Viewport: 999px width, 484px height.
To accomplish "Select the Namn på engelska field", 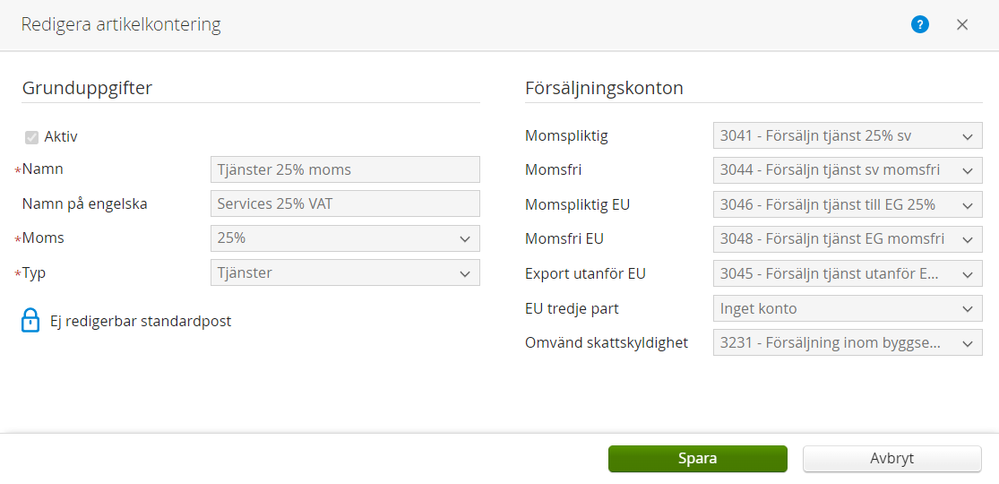I will [345, 204].
